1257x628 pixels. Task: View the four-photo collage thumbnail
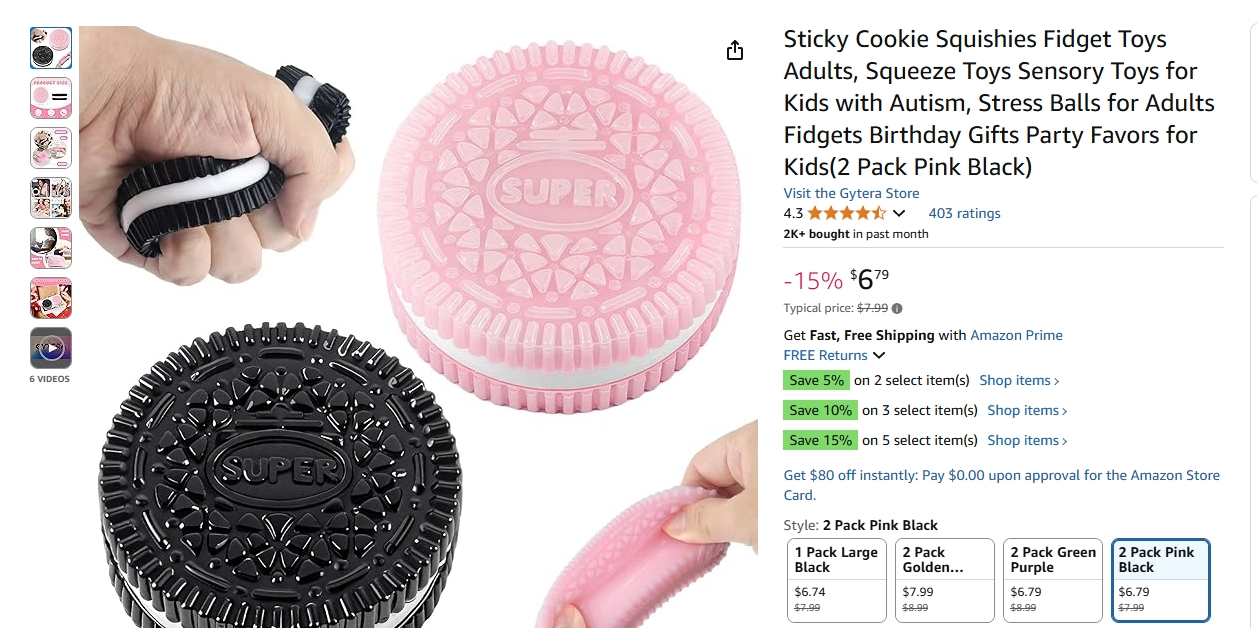(51, 198)
